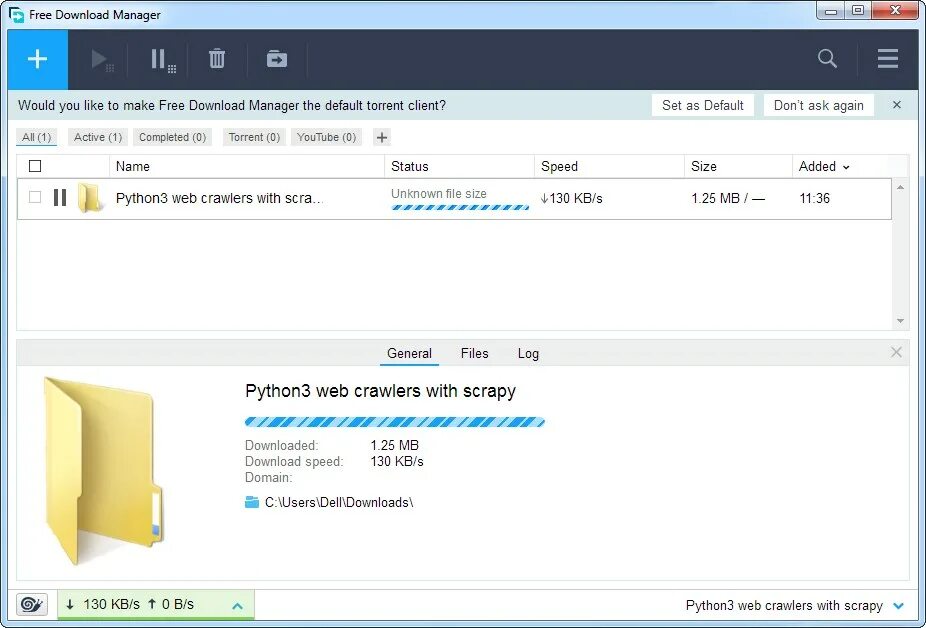The height and width of the screenshot is (628, 926).
Task: Select the Completed (0) filter tab
Action: (x=172, y=137)
